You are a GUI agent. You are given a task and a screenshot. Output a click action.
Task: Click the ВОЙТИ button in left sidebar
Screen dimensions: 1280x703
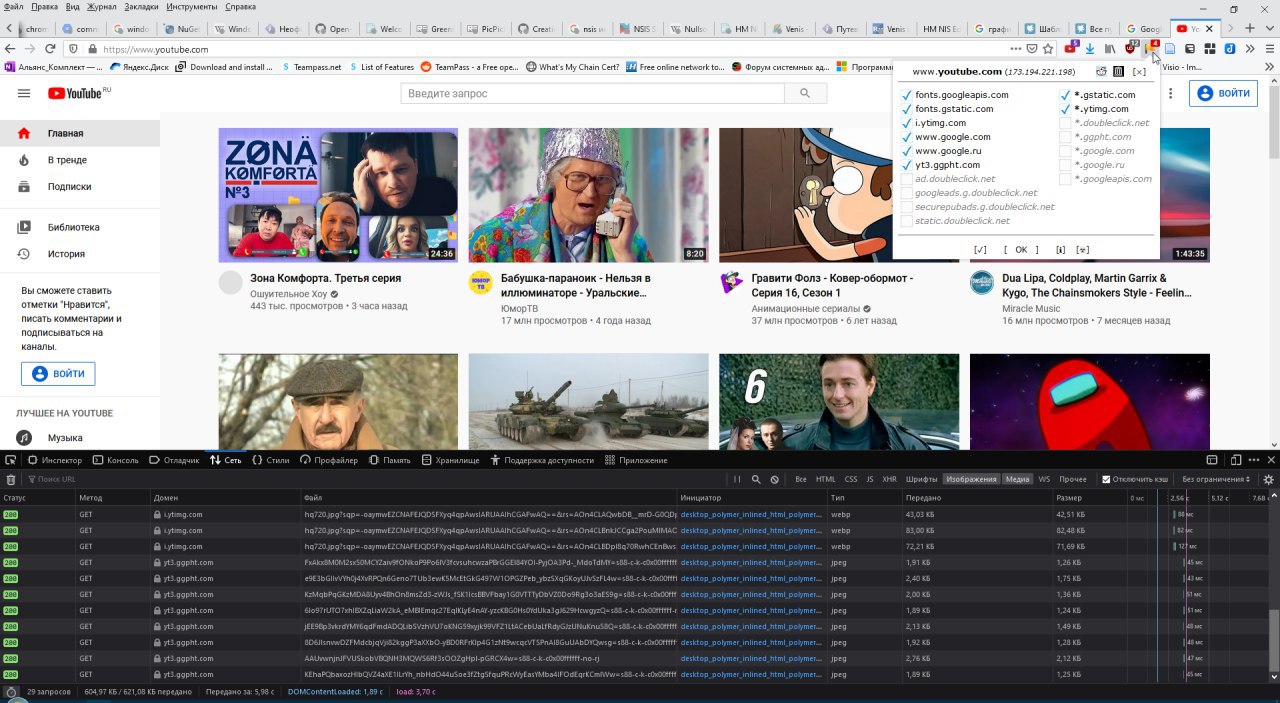(x=58, y=374)
